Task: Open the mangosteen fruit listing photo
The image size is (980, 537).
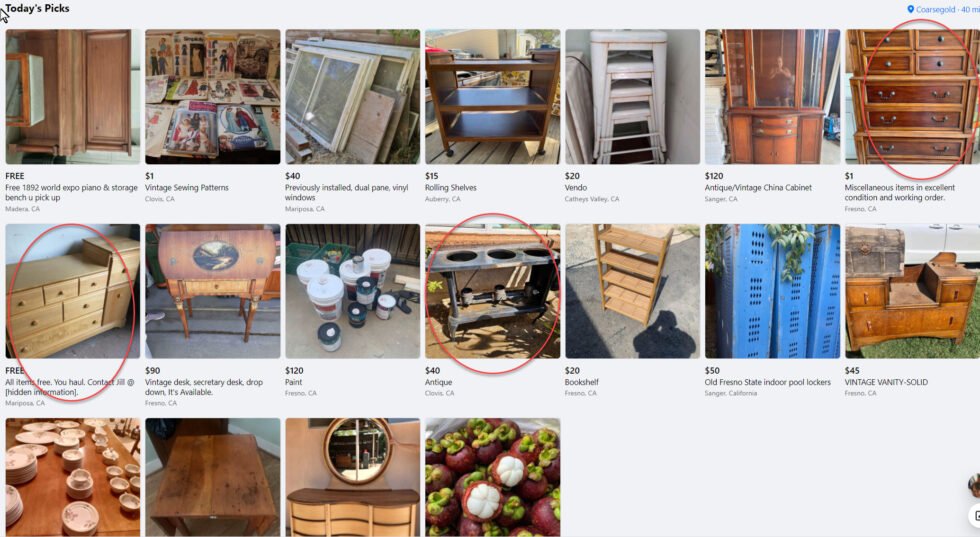Action: pyautogui.click(x=492, y=477)
